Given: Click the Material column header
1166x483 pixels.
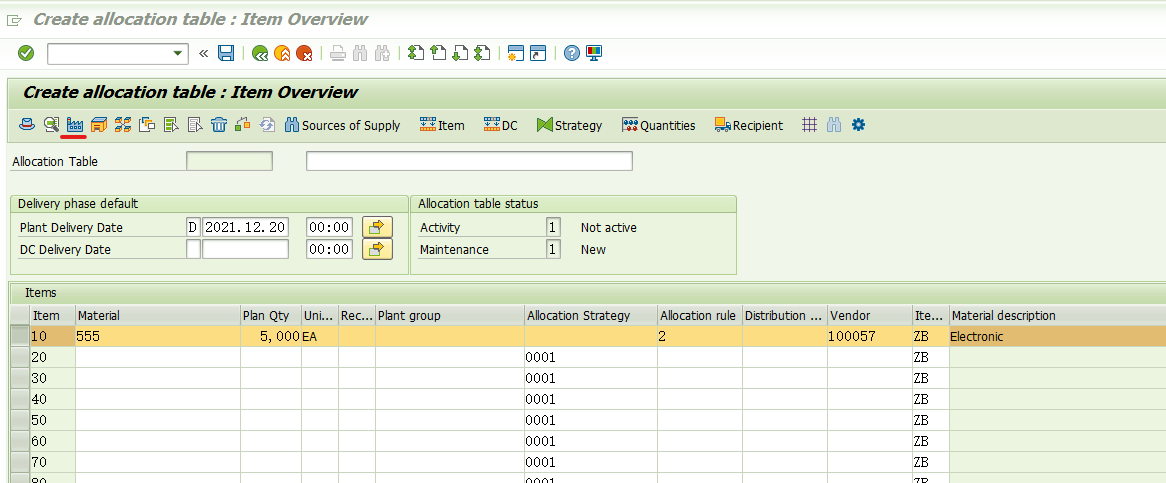Looking at the screenshot, I should pos(158,316).
